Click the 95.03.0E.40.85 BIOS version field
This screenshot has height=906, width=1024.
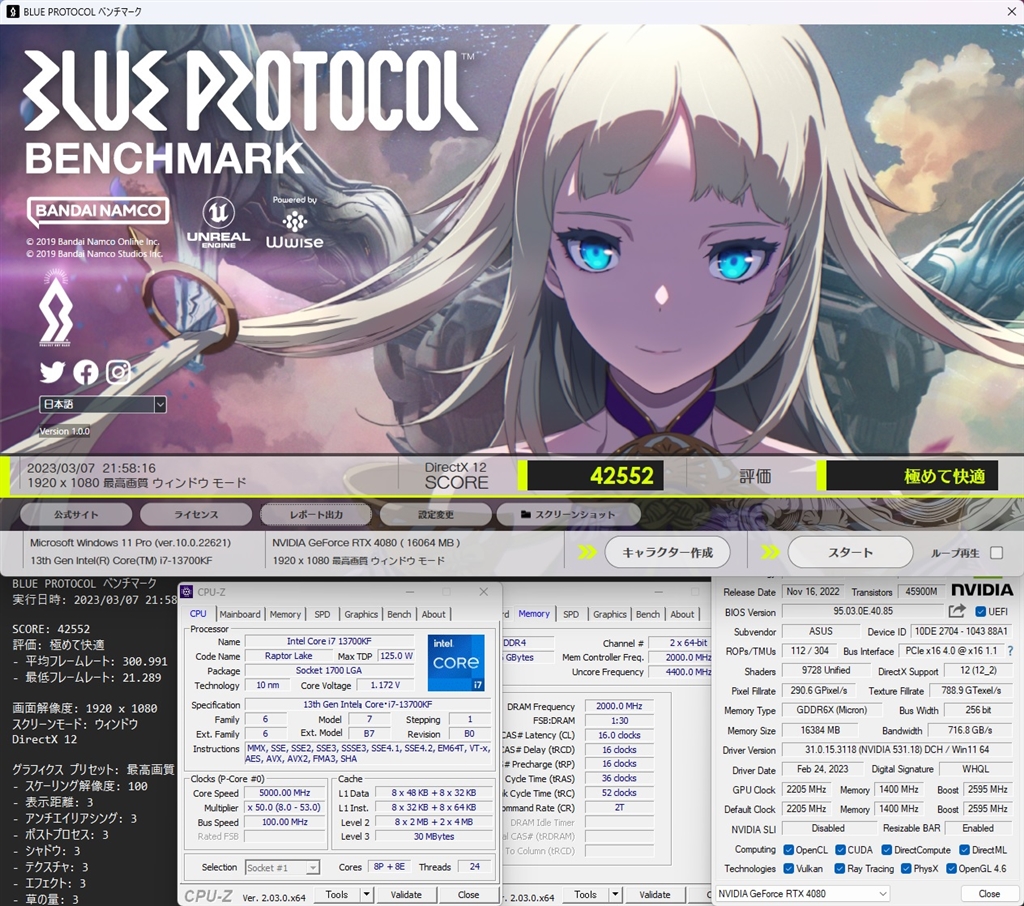pos(863,611)
